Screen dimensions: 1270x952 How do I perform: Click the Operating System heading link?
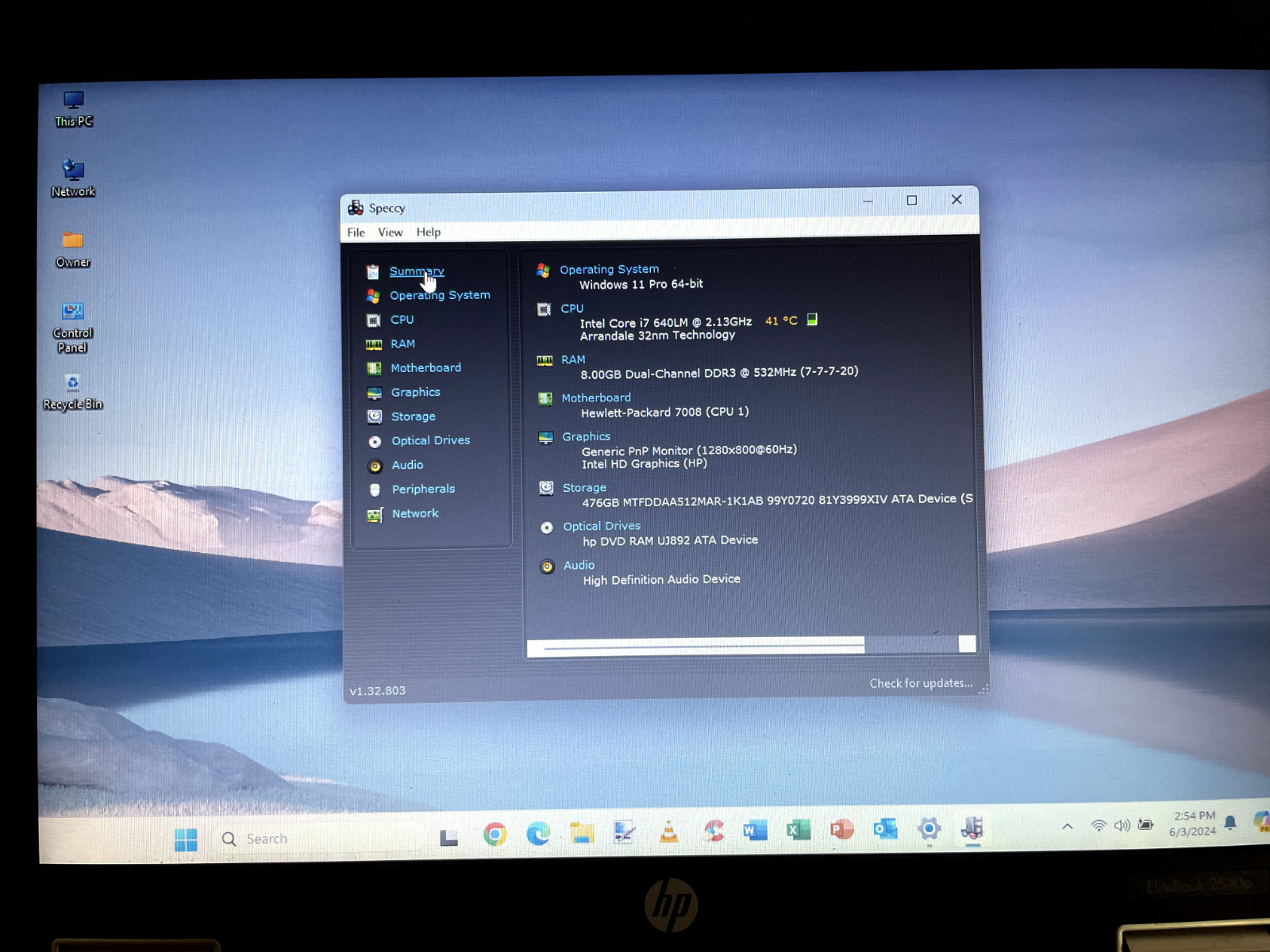pyautogui.click(x=609, y=270)
